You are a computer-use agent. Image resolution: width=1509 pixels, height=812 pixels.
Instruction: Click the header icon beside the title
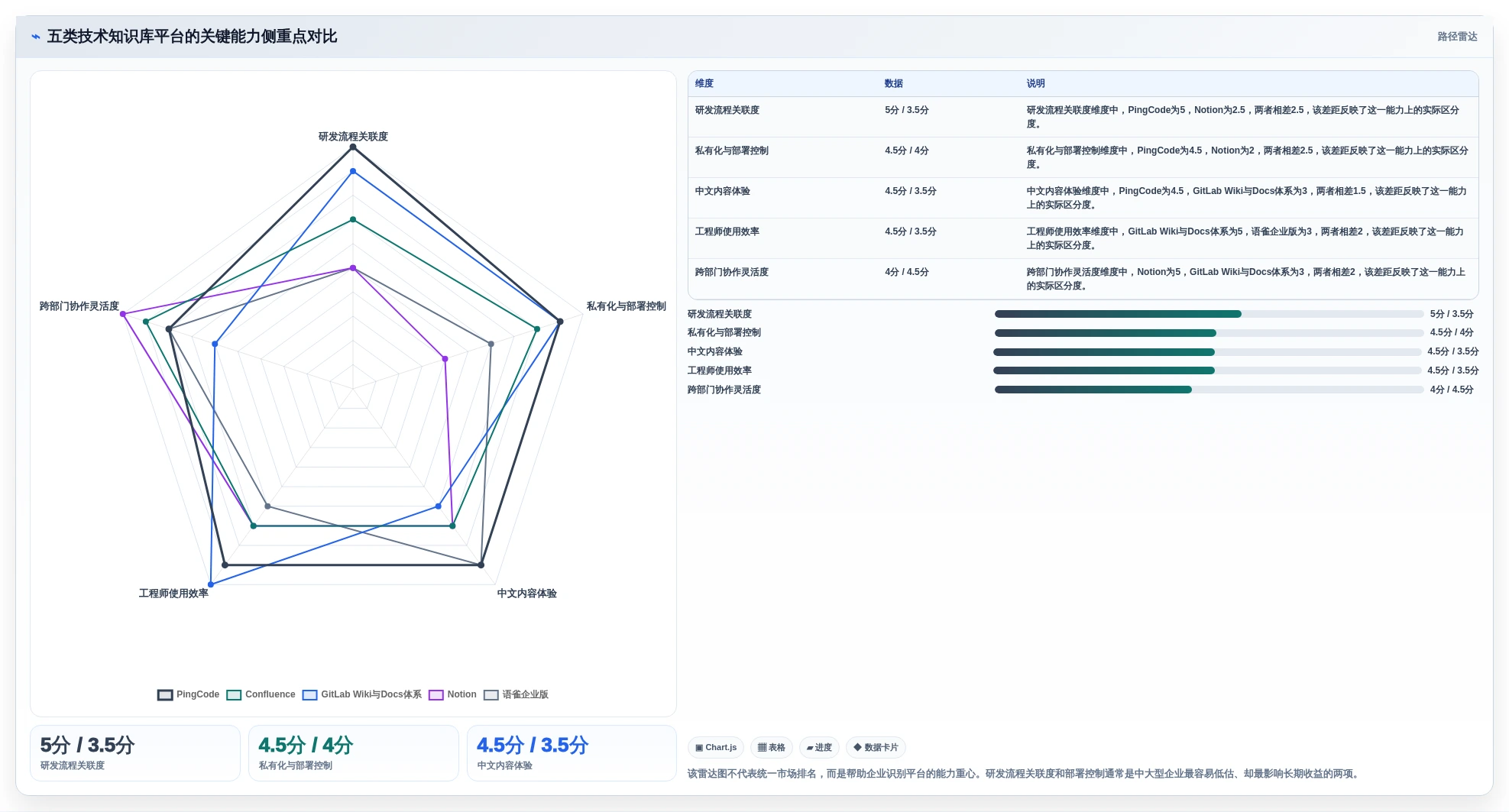tap(36, 37)
